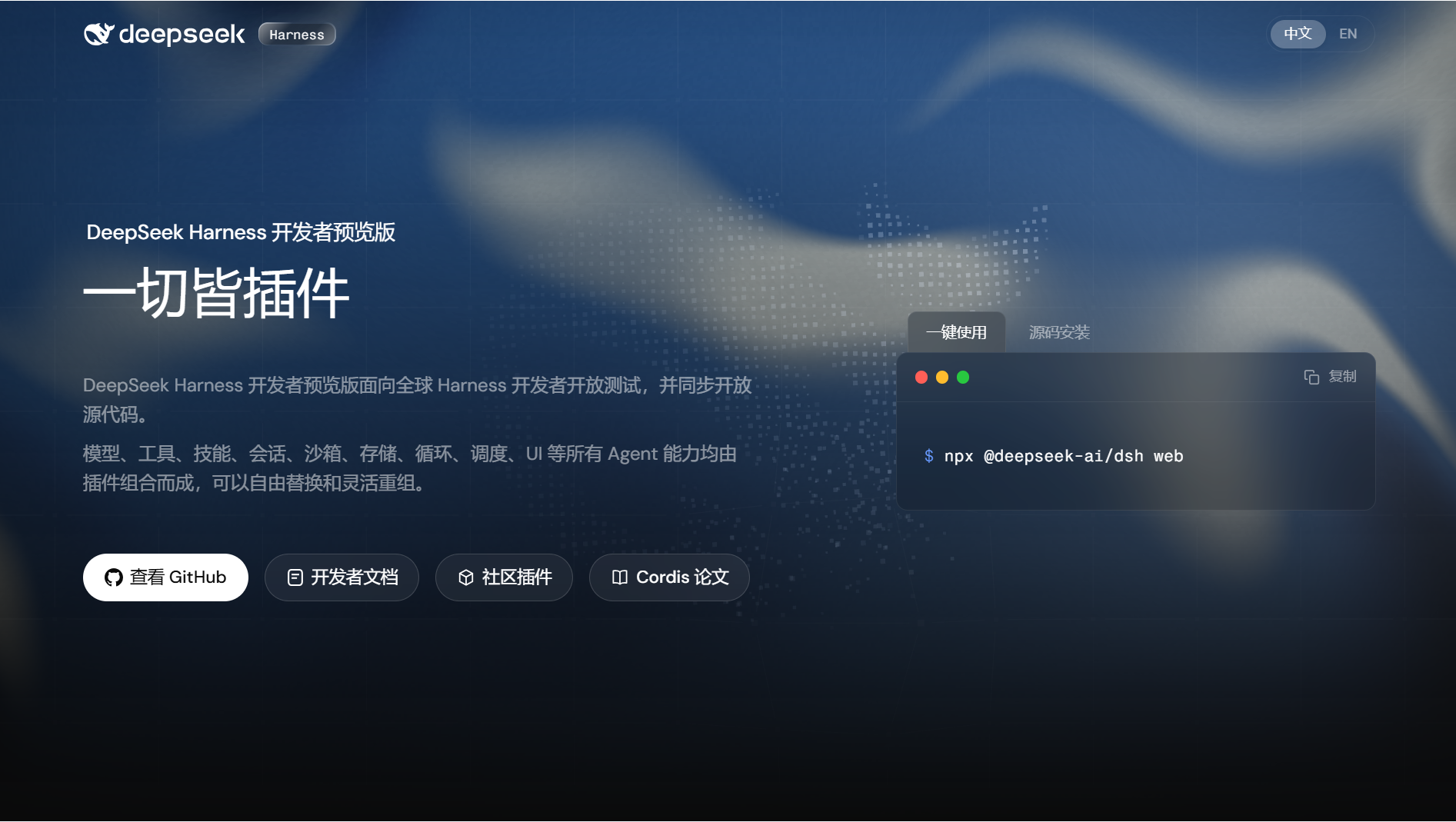The height and width of the screenshot is (822, 1456).
Task: Click the red terminal window dot
Action: pos(921,378)
